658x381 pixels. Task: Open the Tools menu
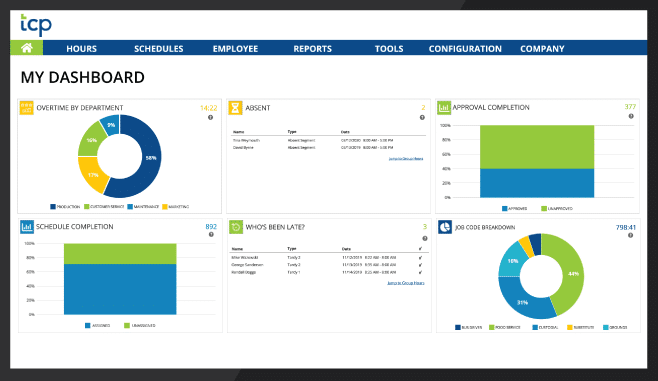pos(389,49)
